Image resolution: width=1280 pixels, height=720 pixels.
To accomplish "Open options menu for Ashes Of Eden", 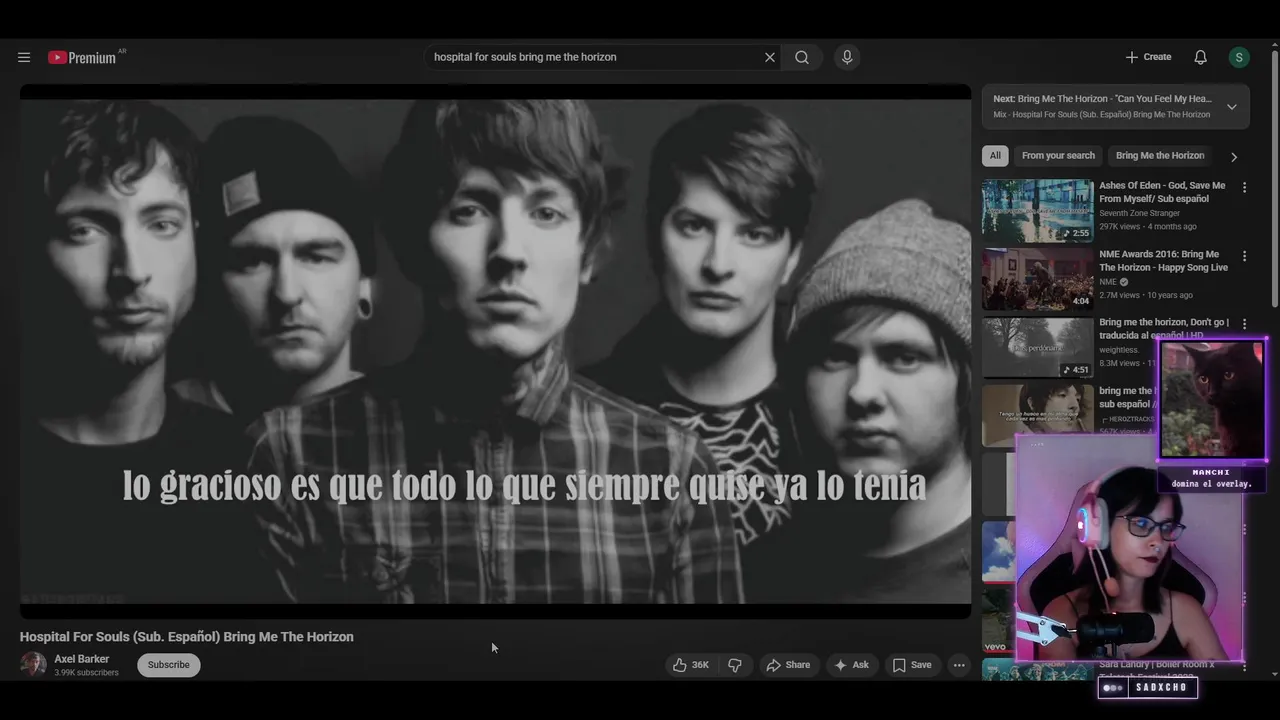I will click(1244, 187).
